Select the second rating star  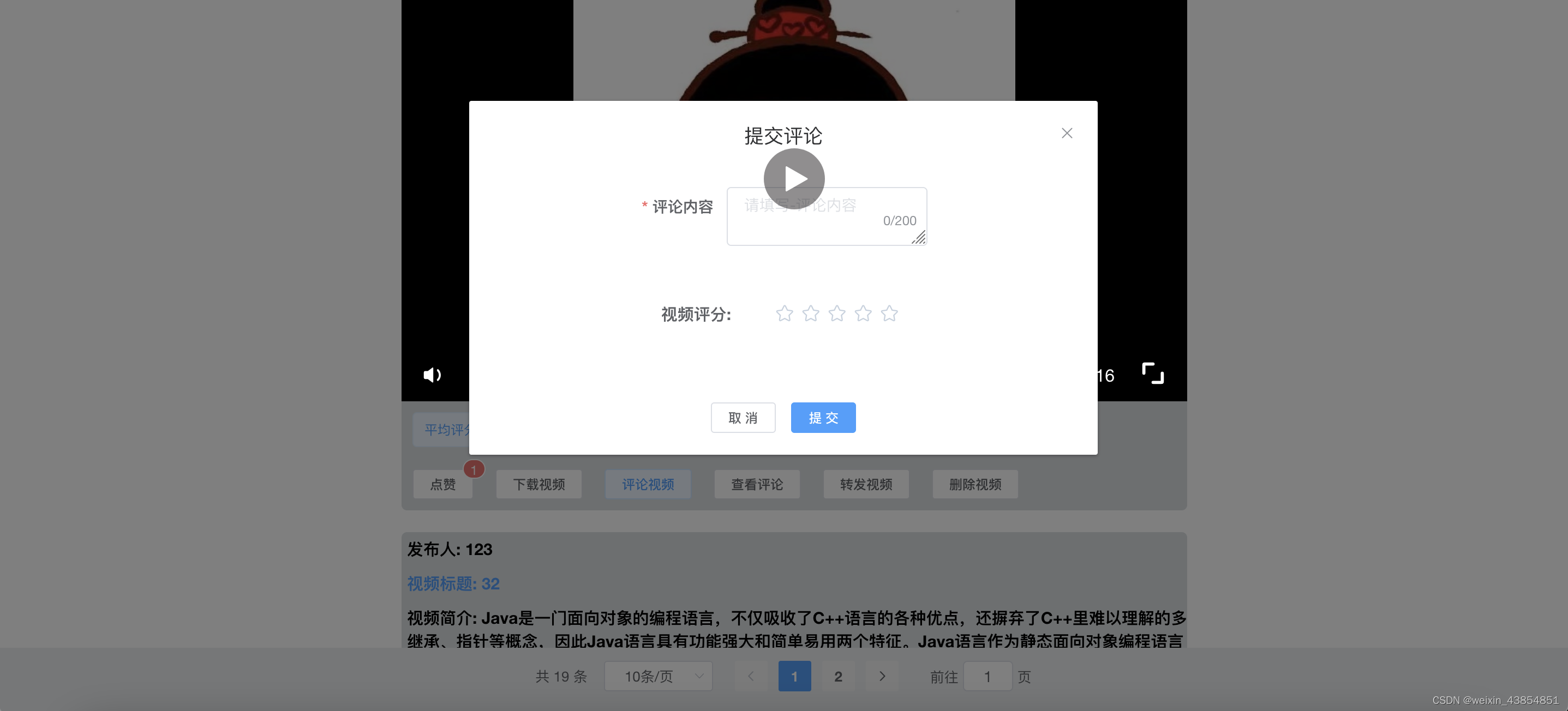pos(810,313)
